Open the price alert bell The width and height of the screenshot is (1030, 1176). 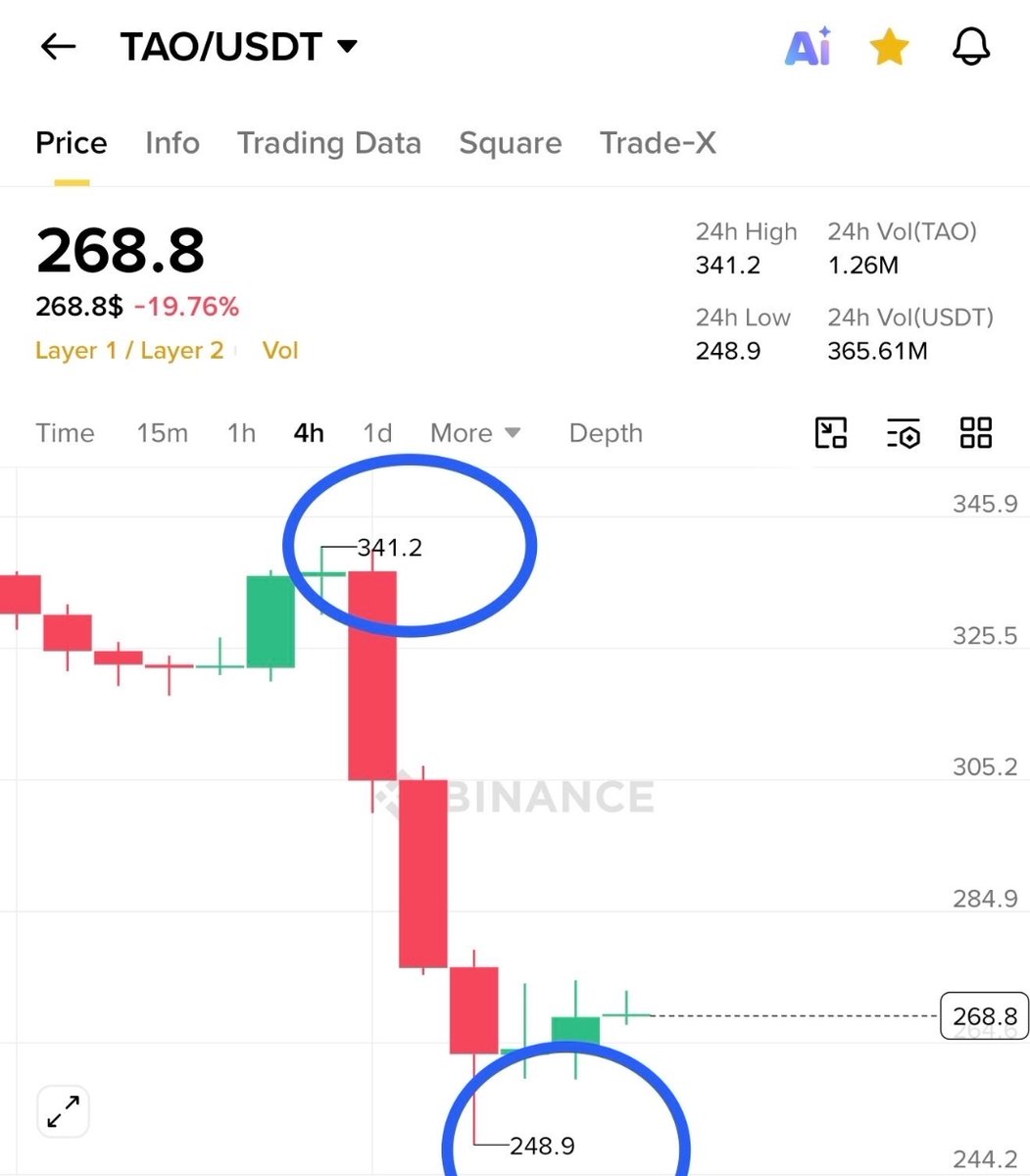coord(970,47)
